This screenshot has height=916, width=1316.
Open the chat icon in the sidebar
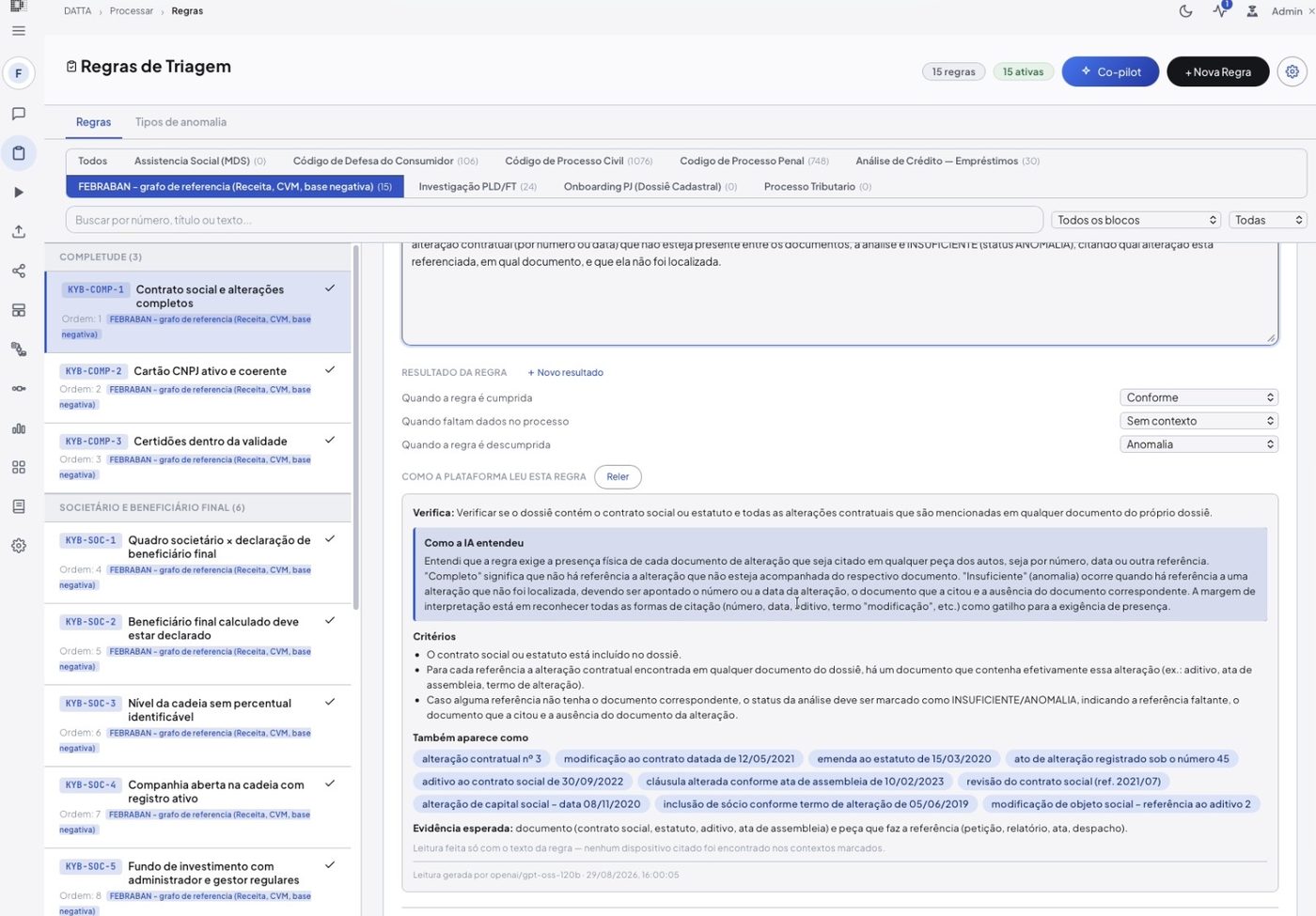18,114
